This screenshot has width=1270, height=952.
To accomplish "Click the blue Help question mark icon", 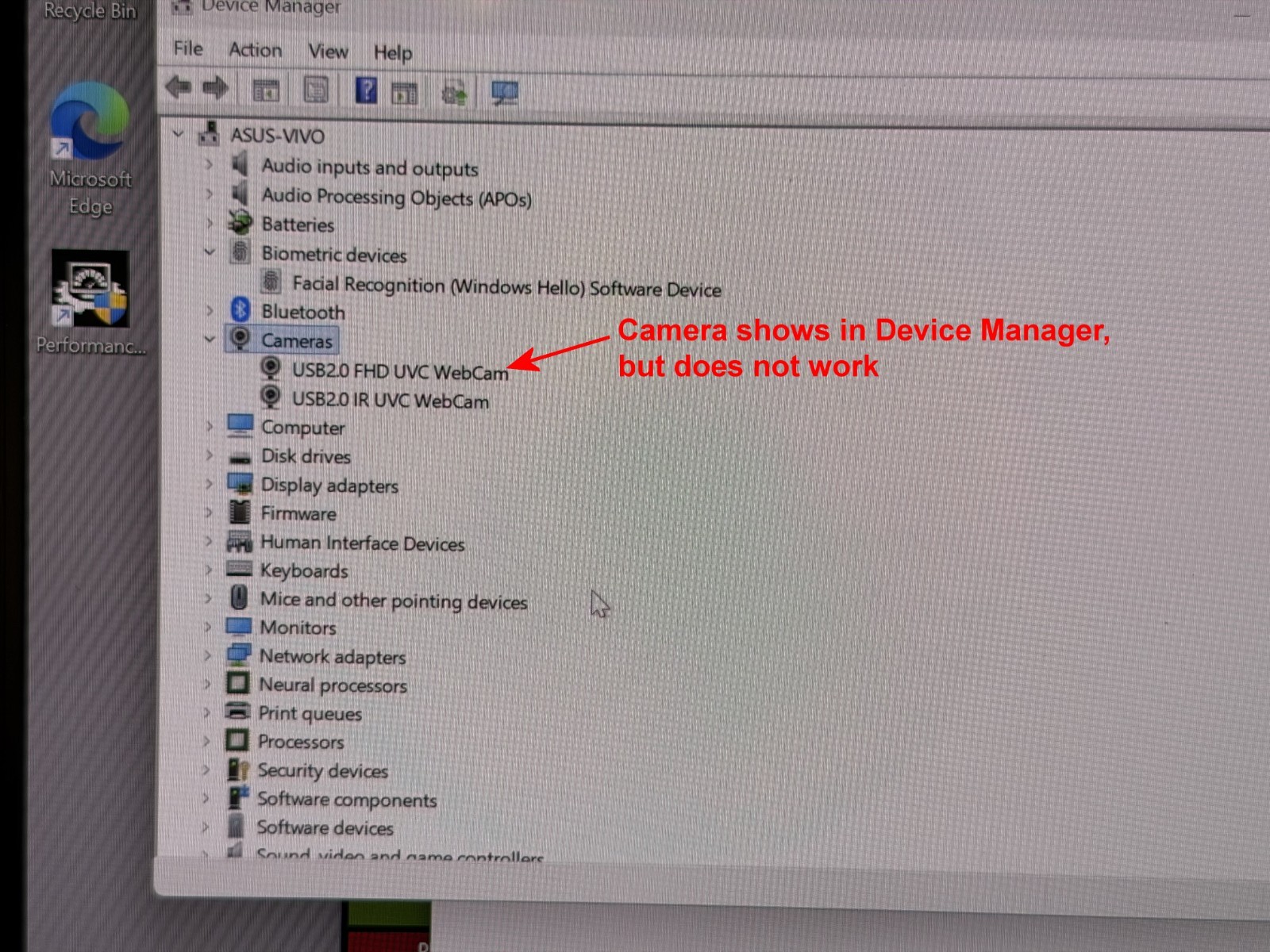I will tap(365, 90).
